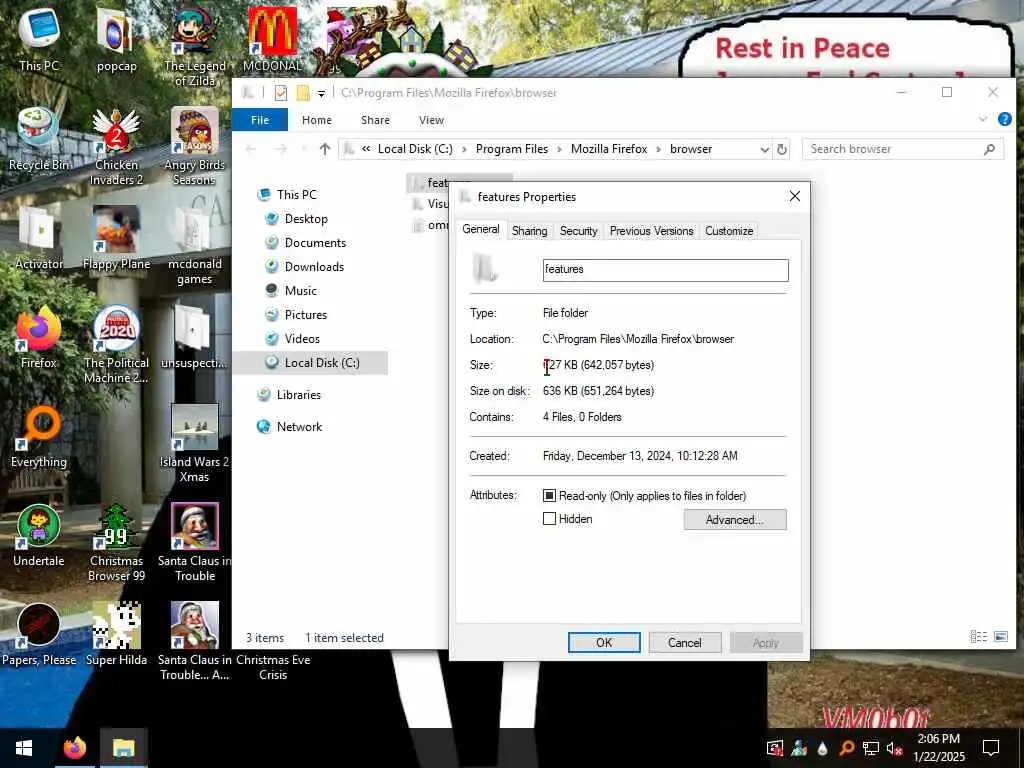
Task: Expand the address bar history dropdown
Action: 764,150
